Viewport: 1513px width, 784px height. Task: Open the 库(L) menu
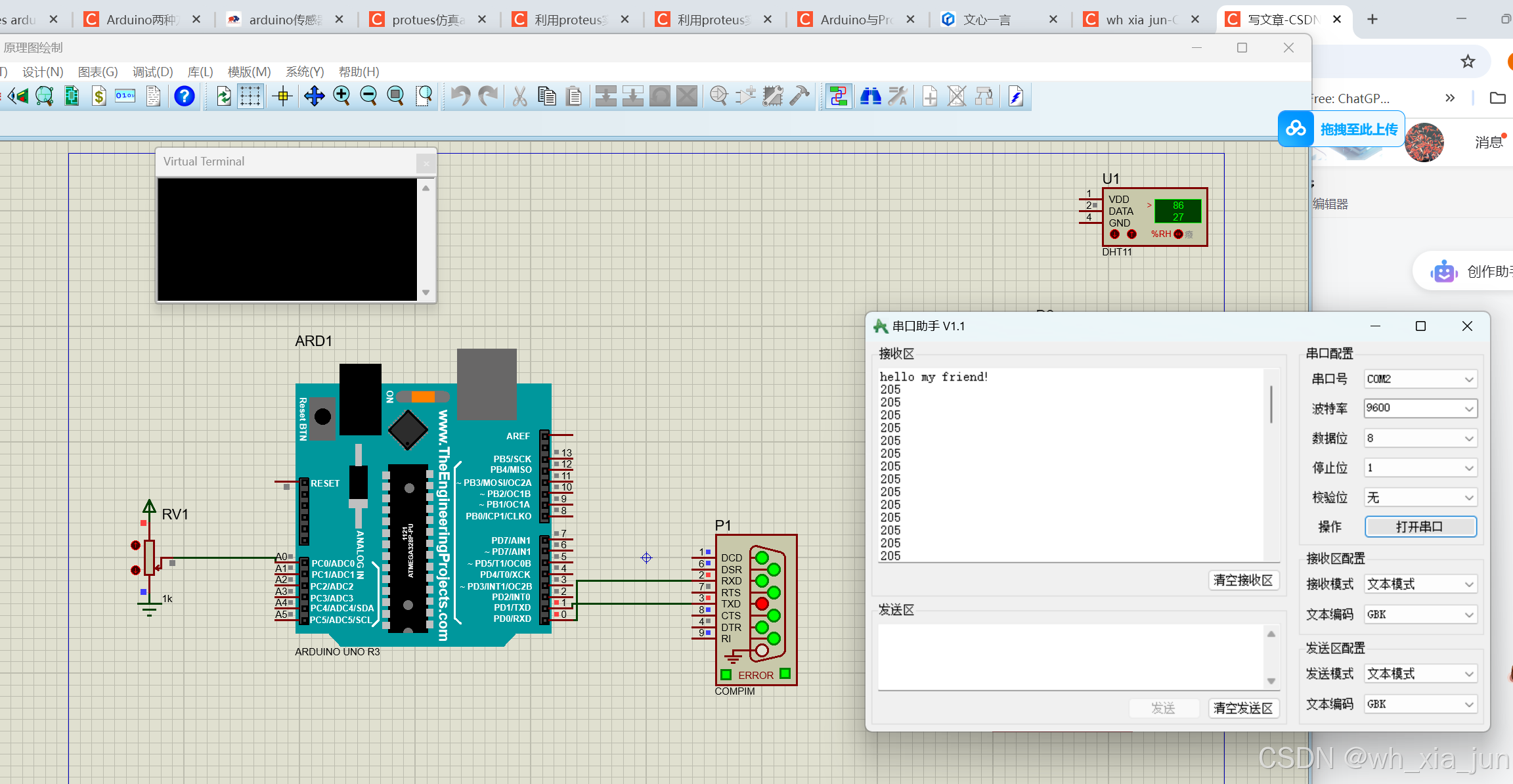(x=200, y=72)
